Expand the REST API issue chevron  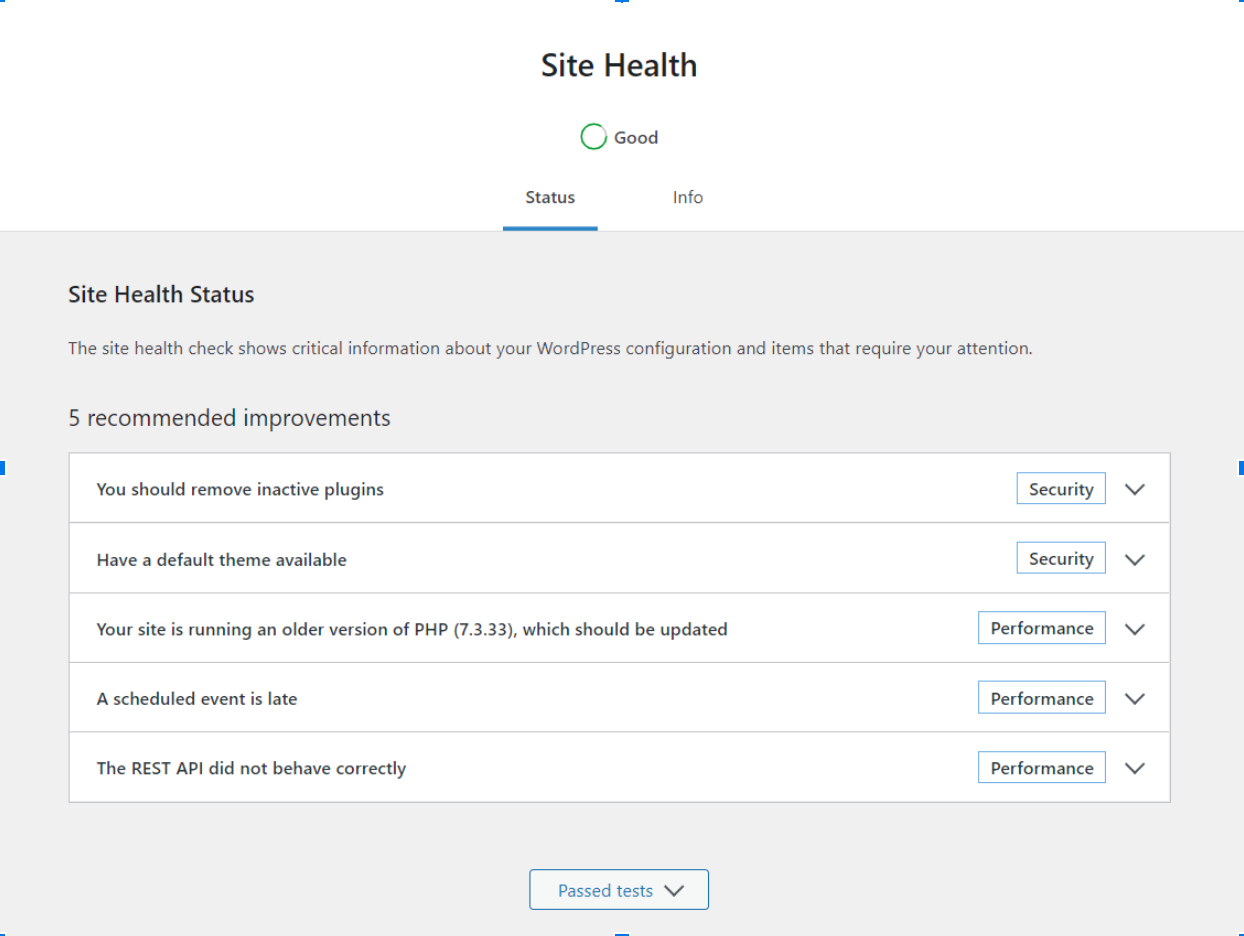[1134, 768]
